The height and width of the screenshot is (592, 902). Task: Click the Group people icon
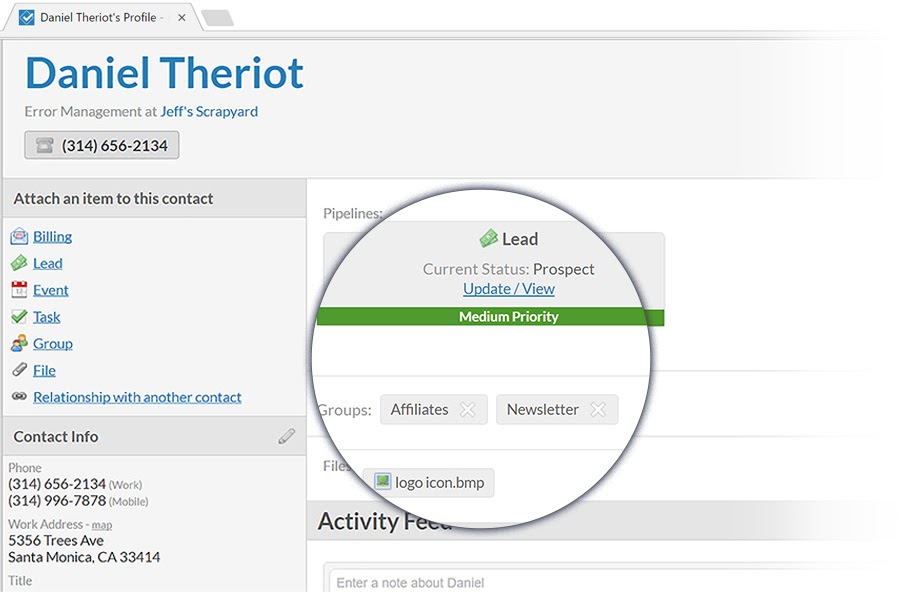pos(19,344)
